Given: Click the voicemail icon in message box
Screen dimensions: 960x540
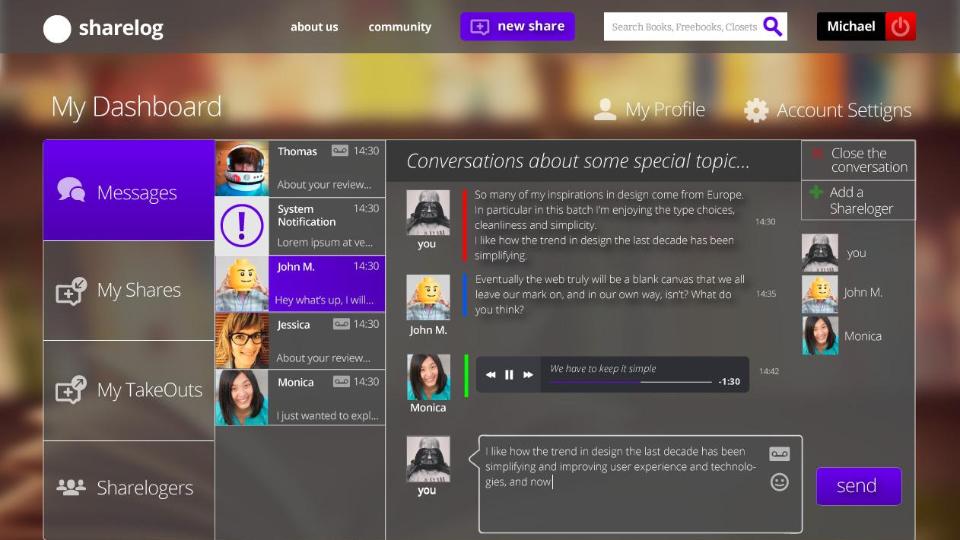Looking at the screenshot, I should 779,454.
